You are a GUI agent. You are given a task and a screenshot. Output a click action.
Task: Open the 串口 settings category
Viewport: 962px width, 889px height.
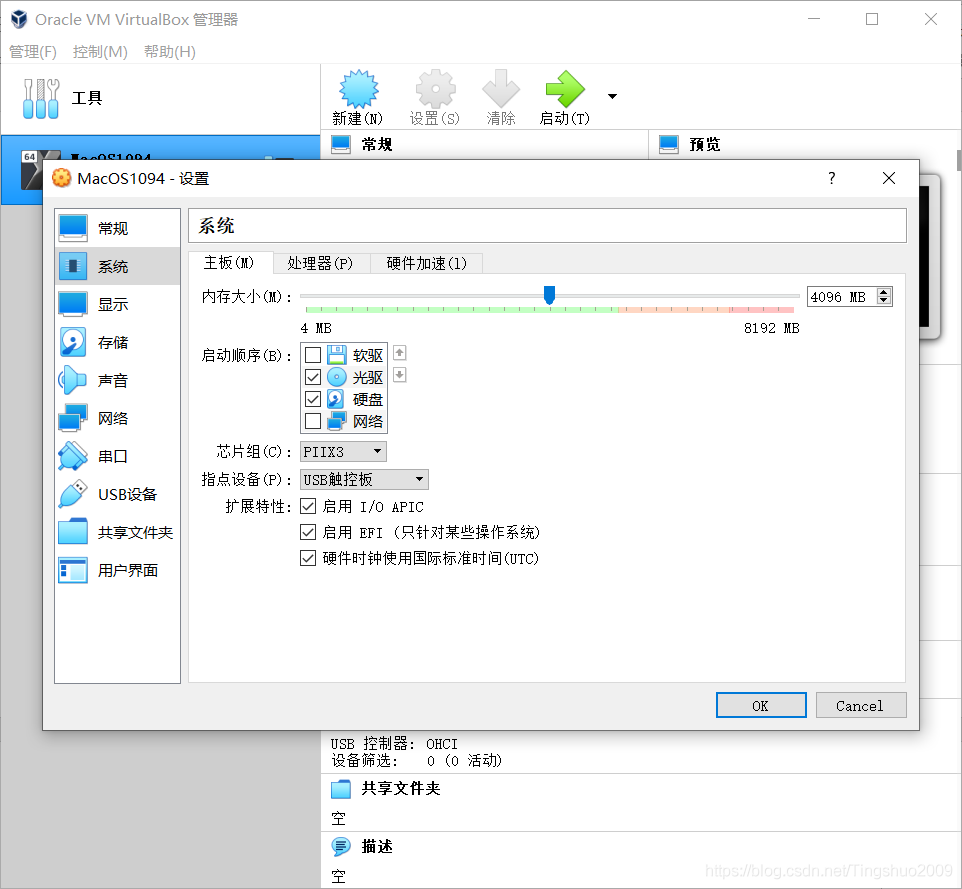pyautogui.click(x=117, y=456)
